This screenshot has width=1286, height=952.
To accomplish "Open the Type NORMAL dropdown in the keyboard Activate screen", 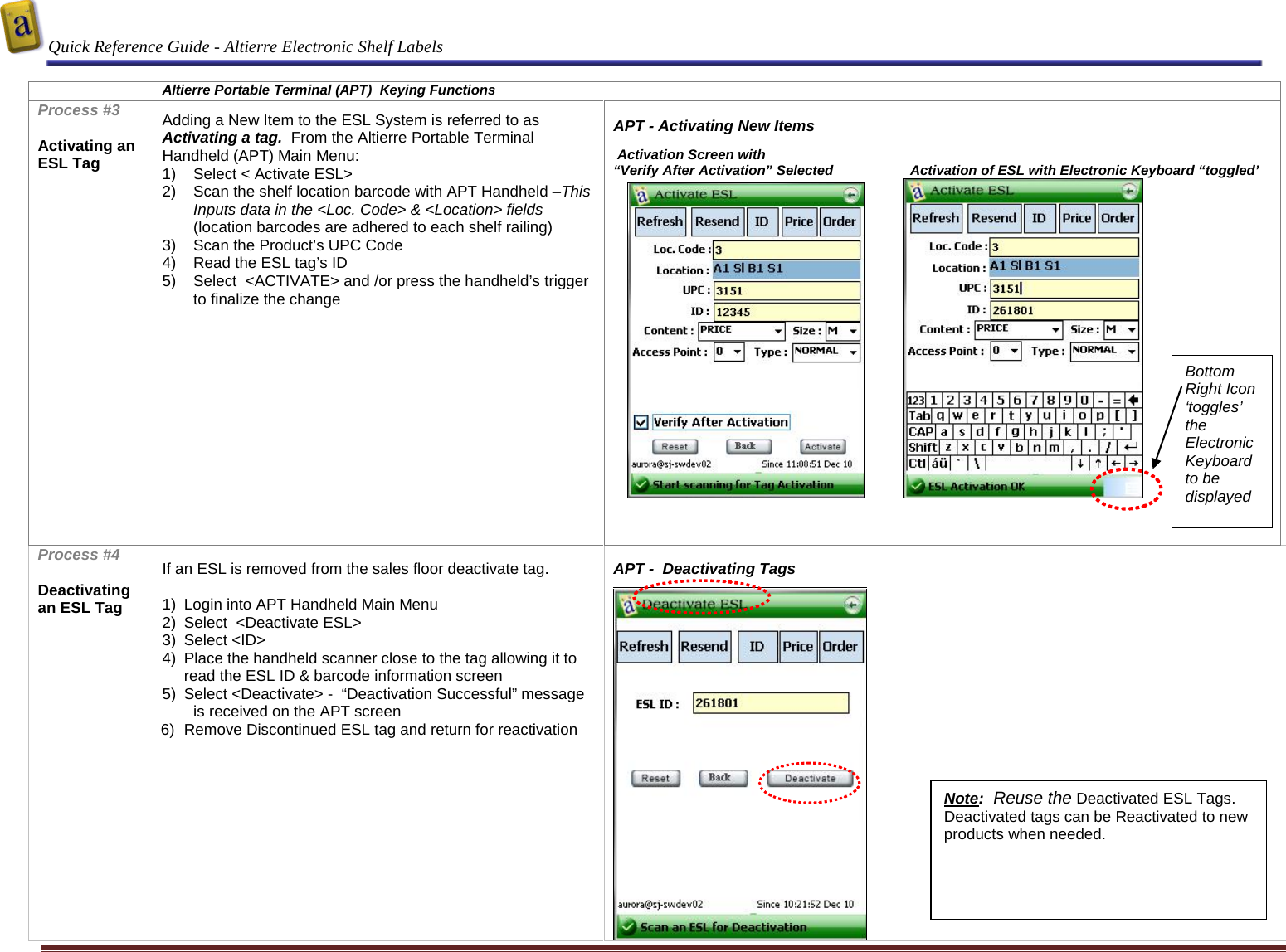I will tap(1104, 351).
